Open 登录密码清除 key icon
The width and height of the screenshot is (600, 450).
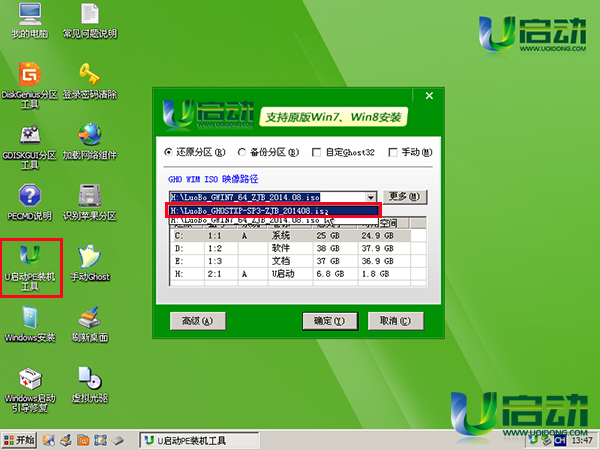[x=90, y=76]
